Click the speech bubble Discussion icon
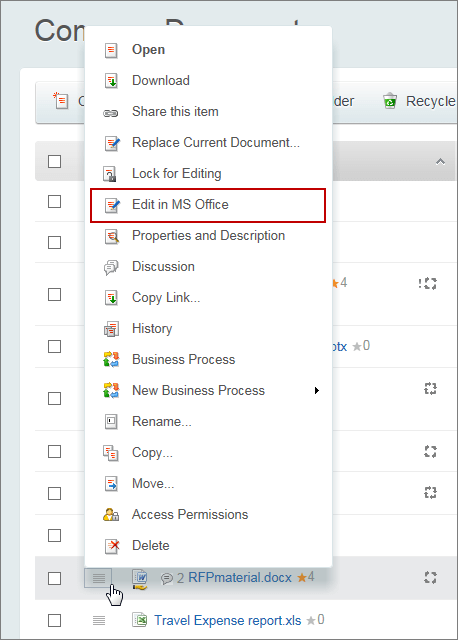 (x=111, y=267)
